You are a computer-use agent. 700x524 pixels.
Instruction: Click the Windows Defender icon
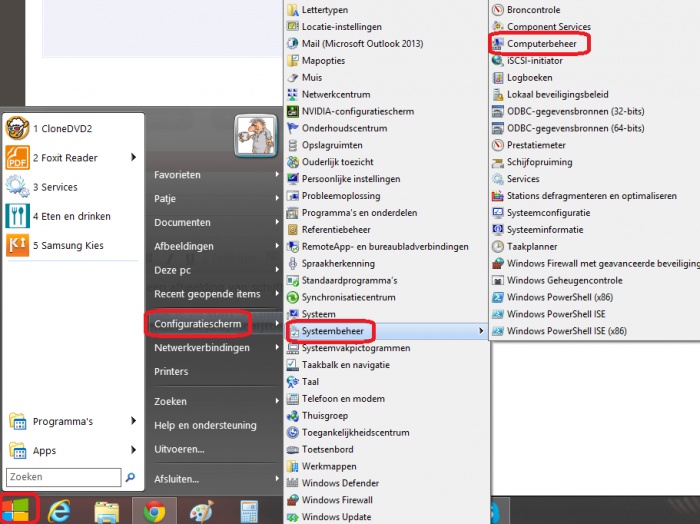292,483
